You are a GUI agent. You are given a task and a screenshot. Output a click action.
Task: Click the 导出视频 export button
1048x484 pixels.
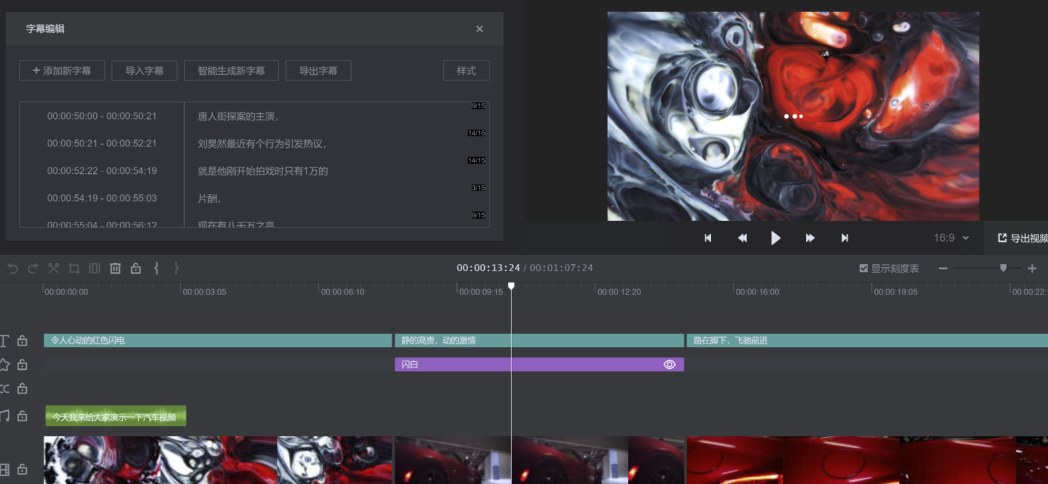(x=1022, y=238)
